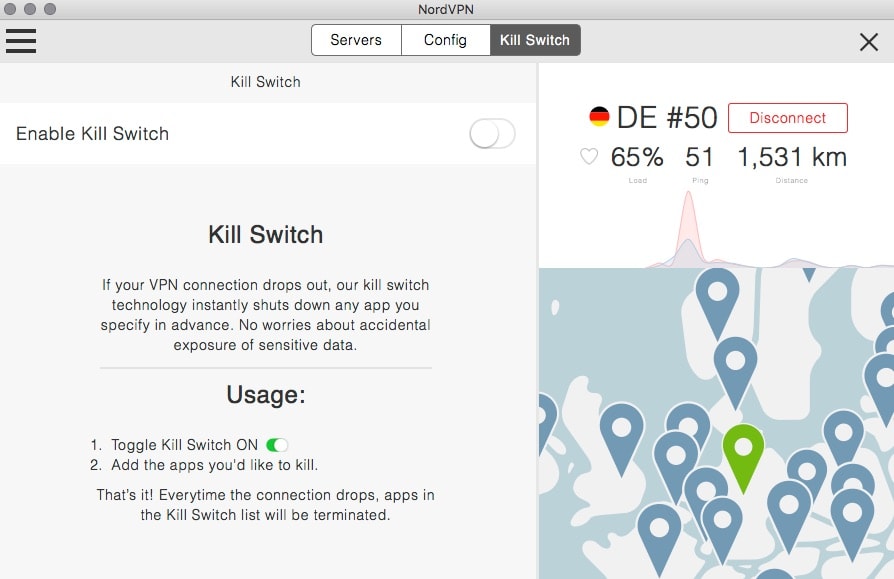
Task: Click the DE #50 server name
Action: point(667,118)
